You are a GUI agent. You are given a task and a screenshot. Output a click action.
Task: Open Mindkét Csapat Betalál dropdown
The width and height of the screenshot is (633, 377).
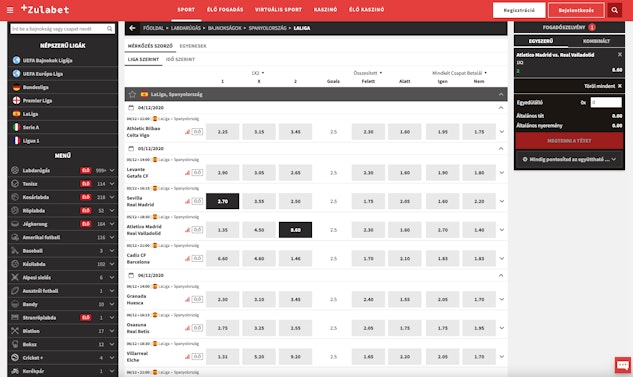coord(459,73)
